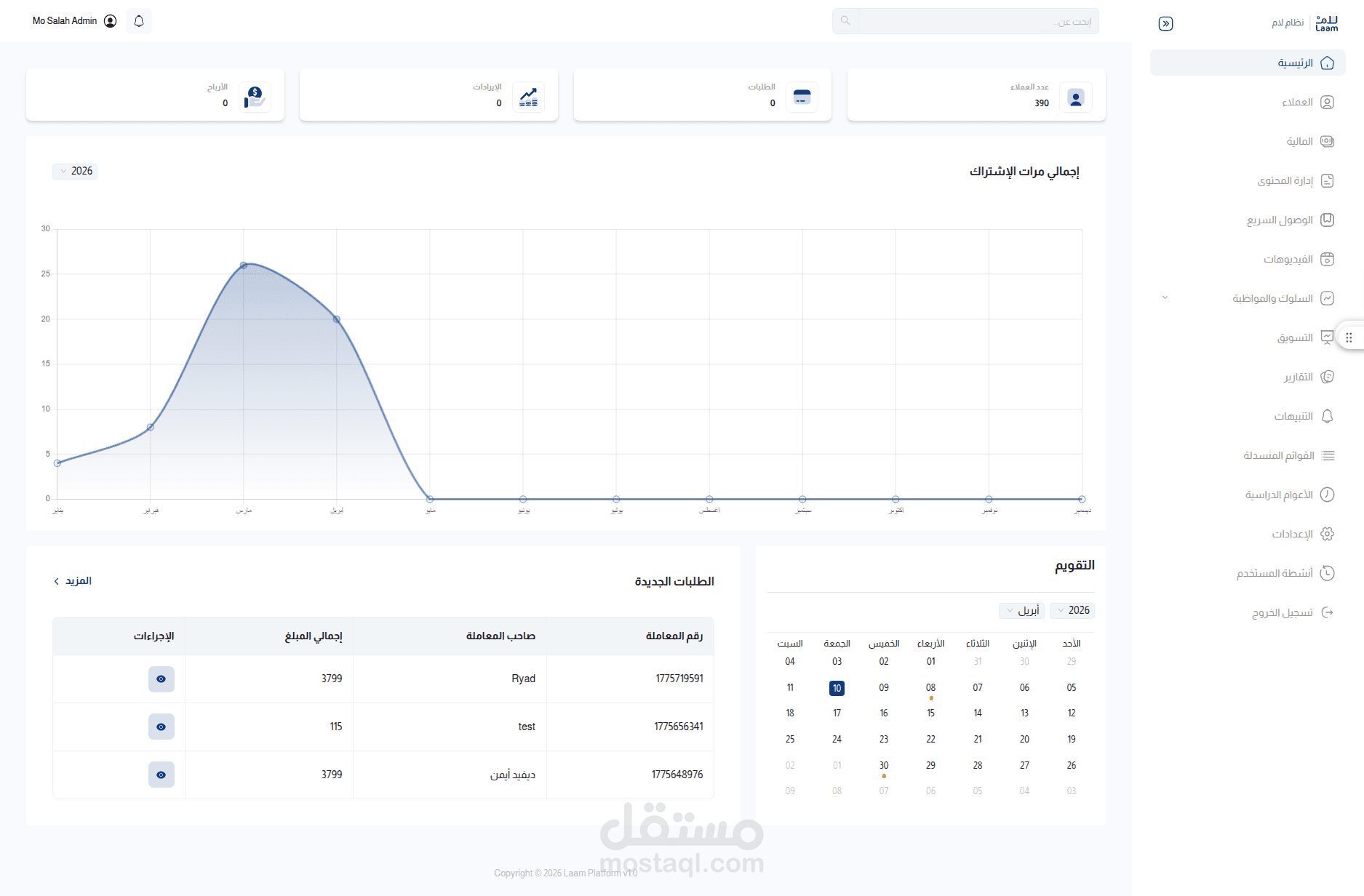Open القوائم المنسدلة in the sidebar
This screenshot has width=1364, height=896.
tap(1248, 456)
